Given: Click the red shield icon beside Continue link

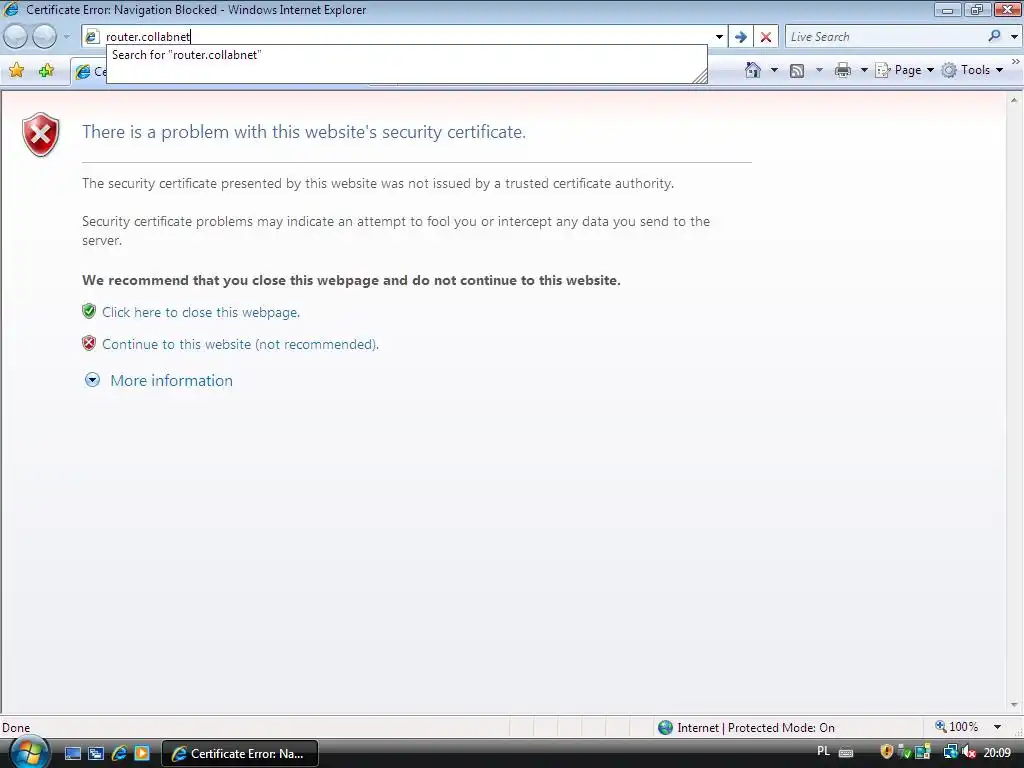Looking at the screenshot, I should pos(89,343).
